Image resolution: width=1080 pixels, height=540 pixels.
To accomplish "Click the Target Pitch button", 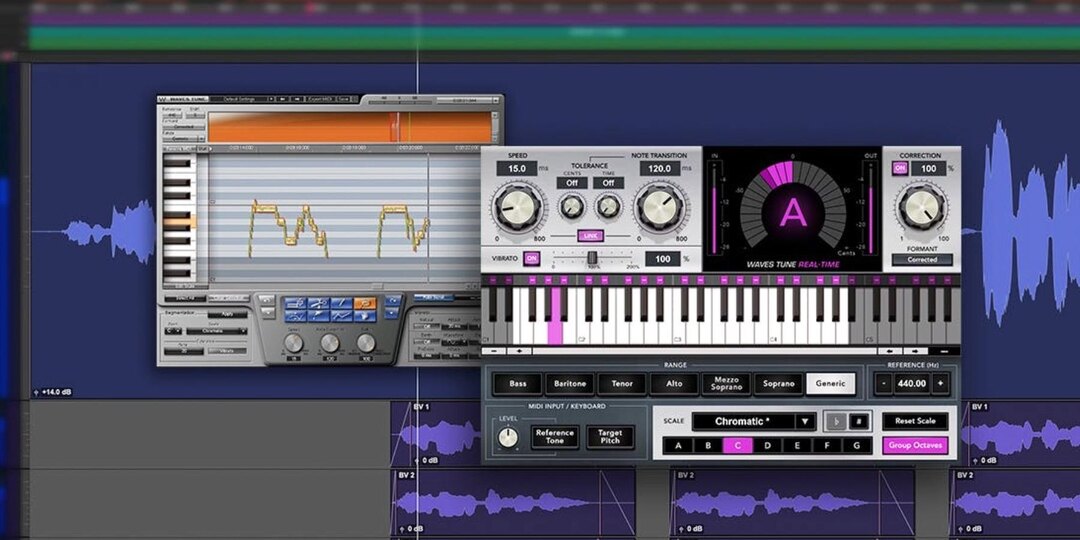I will (610, 437).
